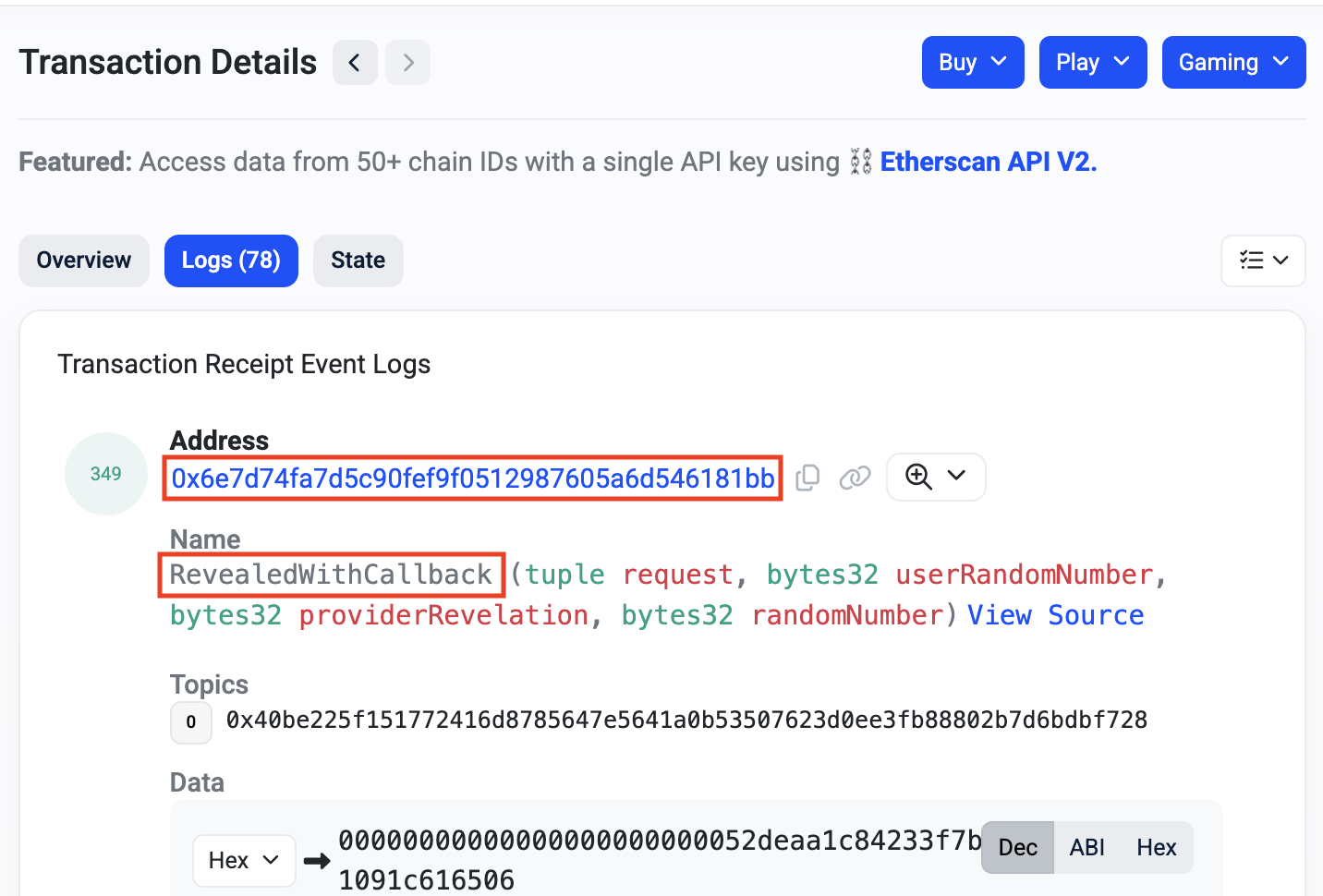The width and height of the screenshot is (1323, 896).
Task: Click the address permalink chain icon
Action: coord(855,478)
